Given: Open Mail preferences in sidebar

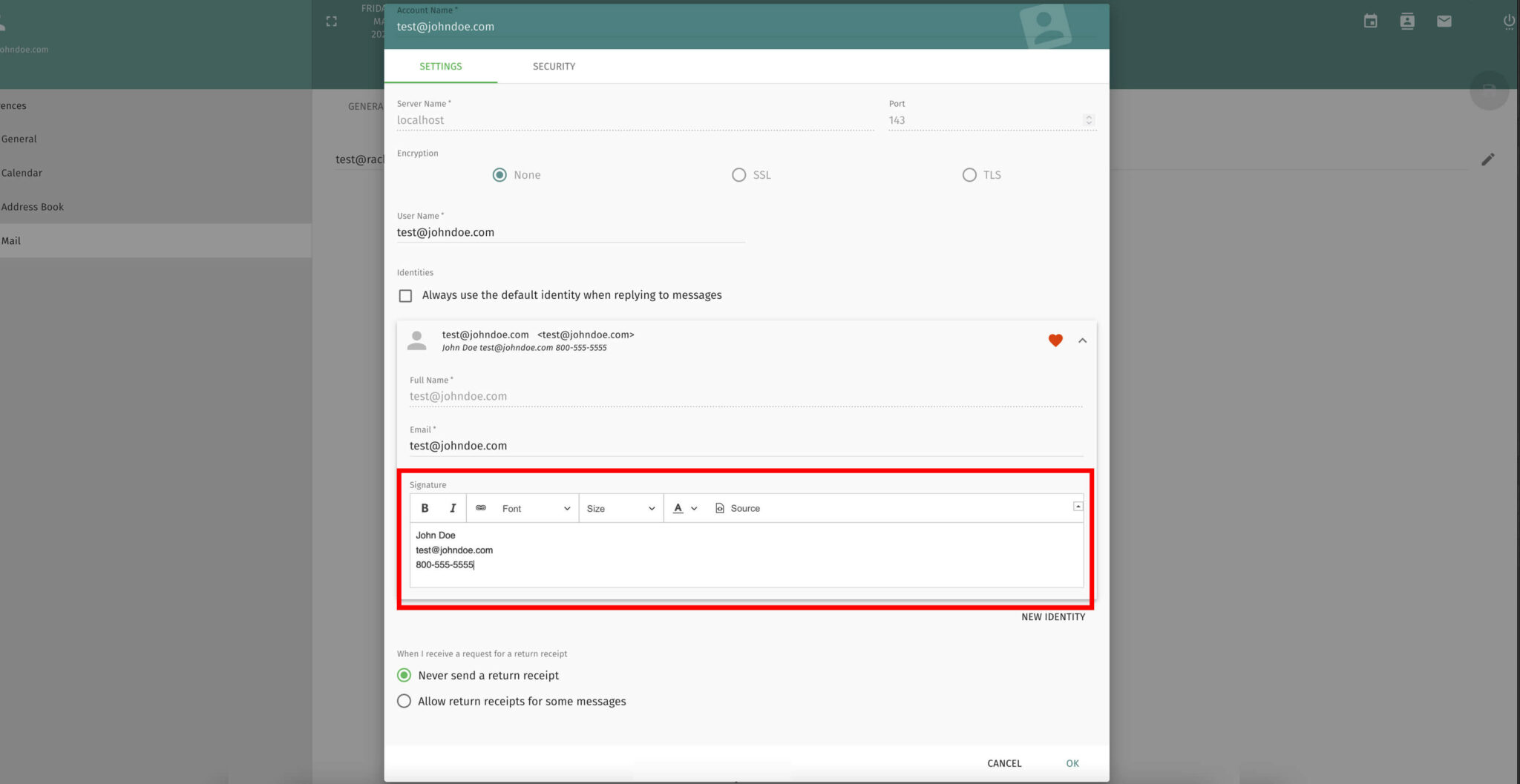Looking at the screenshot, I should click(x=156, y=241).
